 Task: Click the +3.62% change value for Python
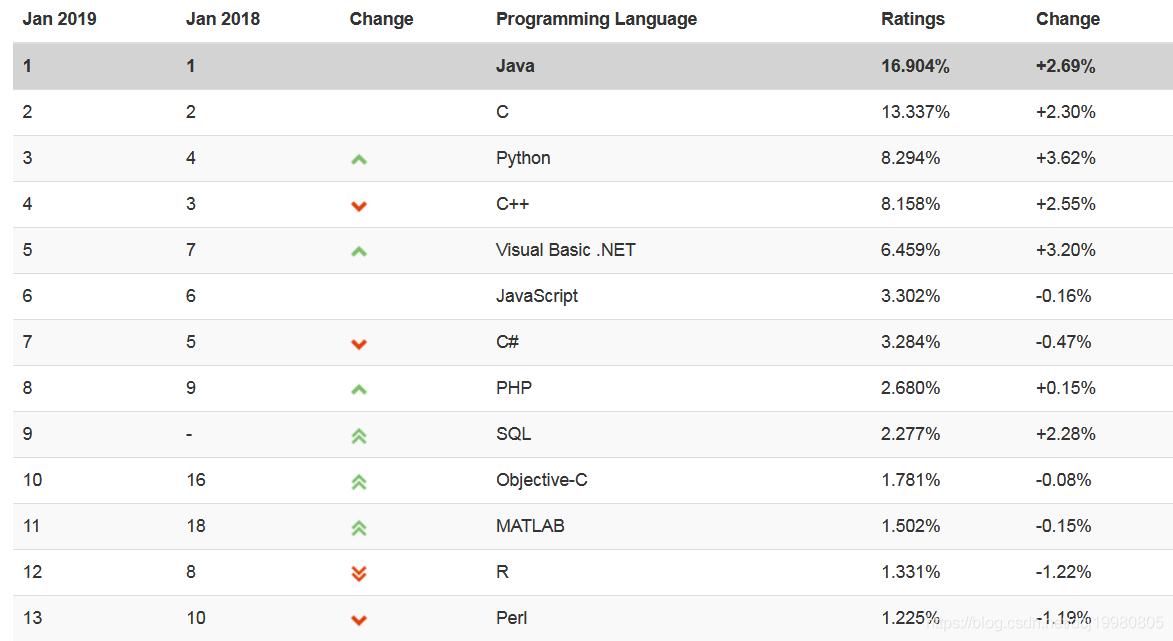click(1066, 158)
